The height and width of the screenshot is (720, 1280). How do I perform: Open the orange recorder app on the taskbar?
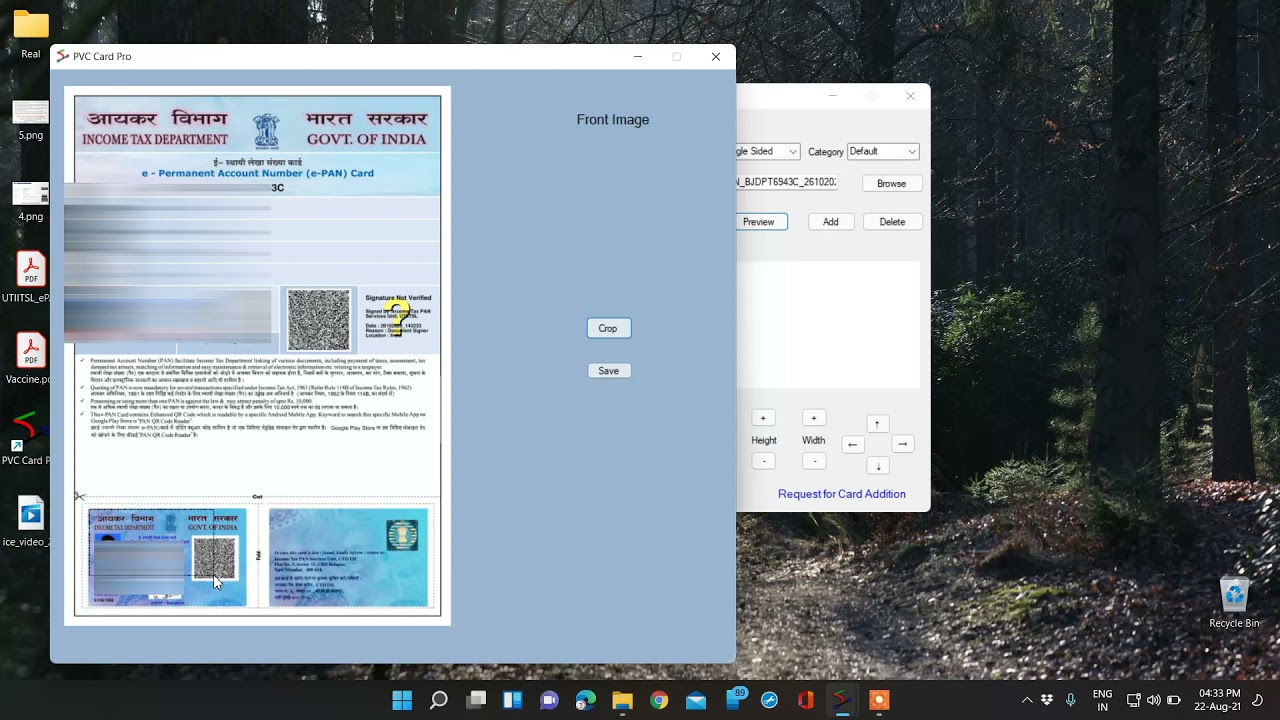click(879, 700)
